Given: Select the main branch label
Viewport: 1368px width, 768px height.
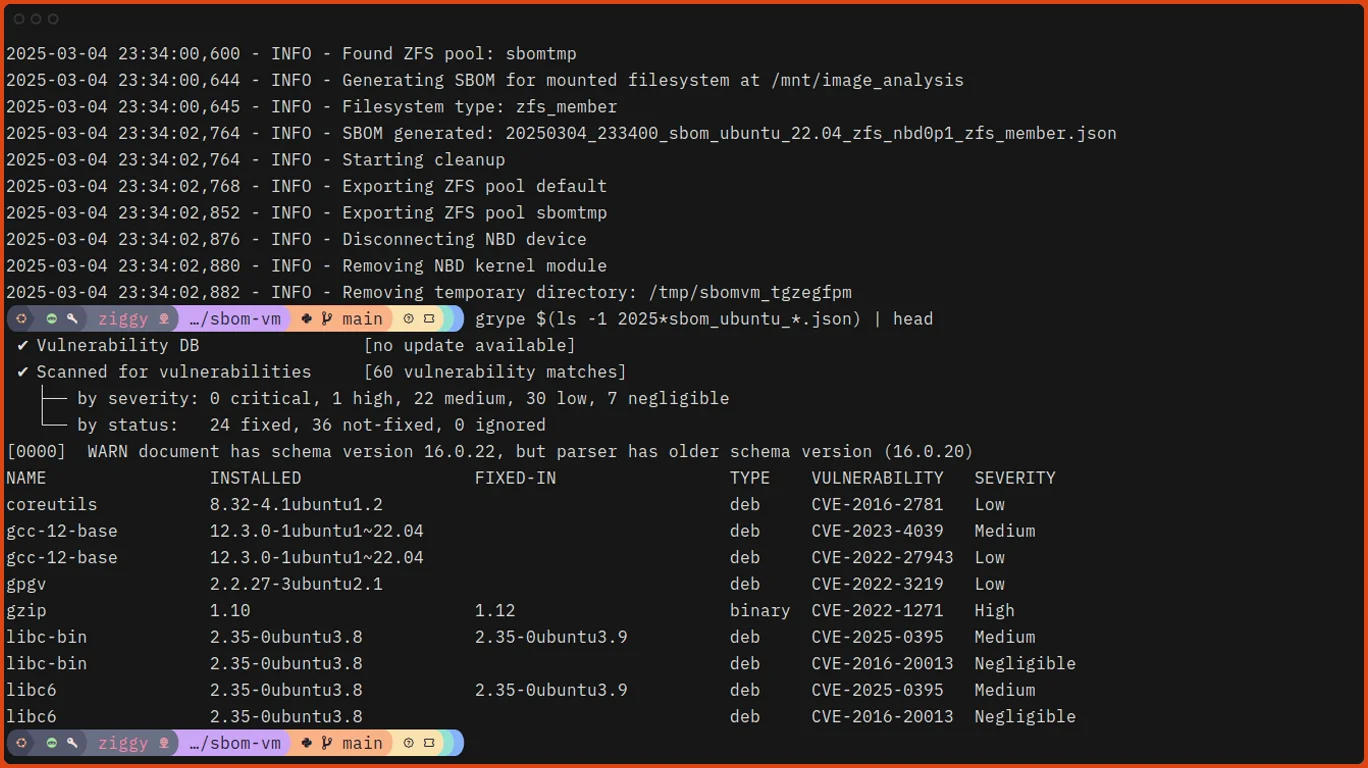Looking at the screenshot, I should click(361, 319).
